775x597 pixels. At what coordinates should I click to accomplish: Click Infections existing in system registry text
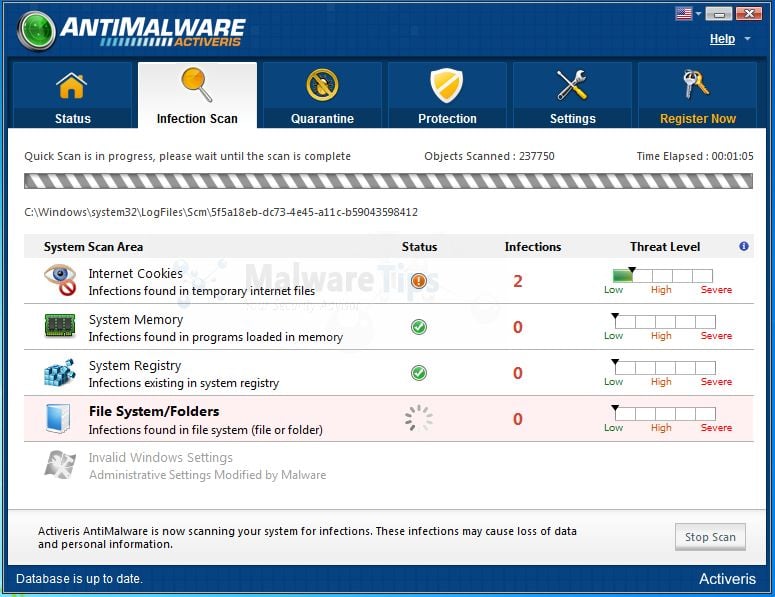tap(184, 383)
